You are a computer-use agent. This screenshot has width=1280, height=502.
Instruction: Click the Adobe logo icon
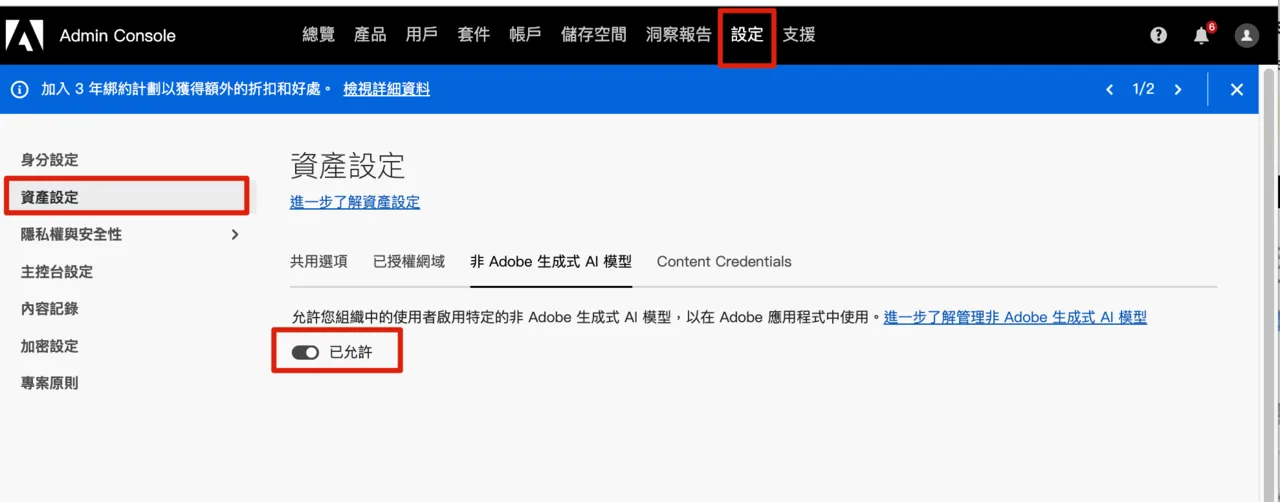tap(25, 35)
